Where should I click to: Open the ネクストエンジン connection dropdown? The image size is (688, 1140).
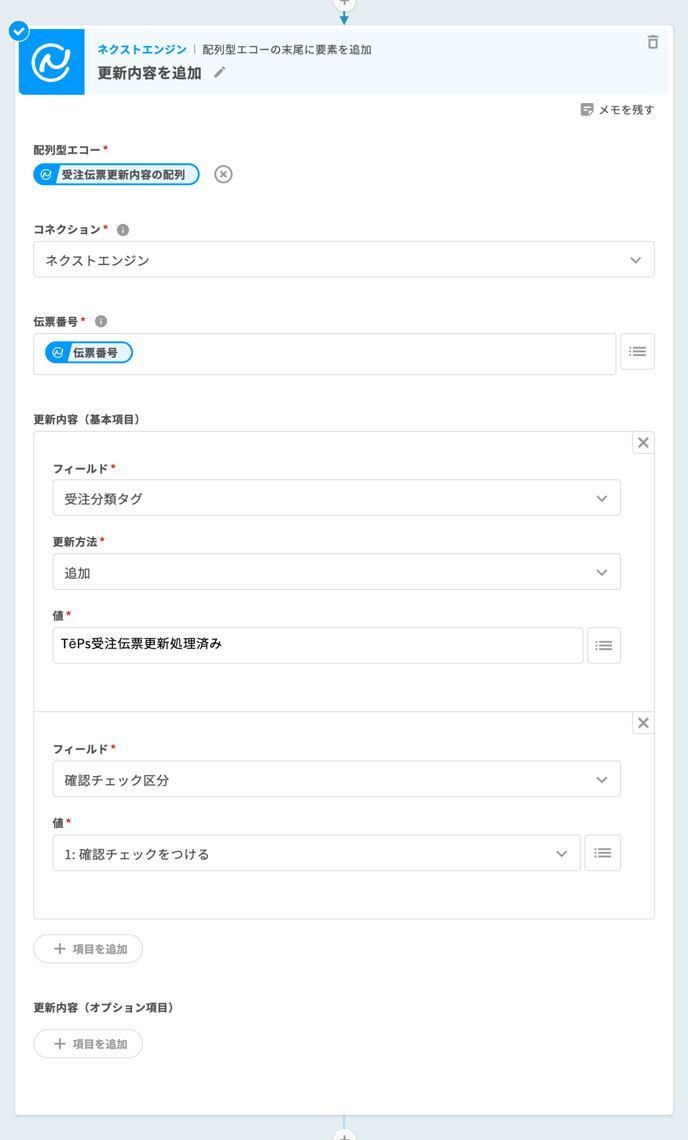343,260
